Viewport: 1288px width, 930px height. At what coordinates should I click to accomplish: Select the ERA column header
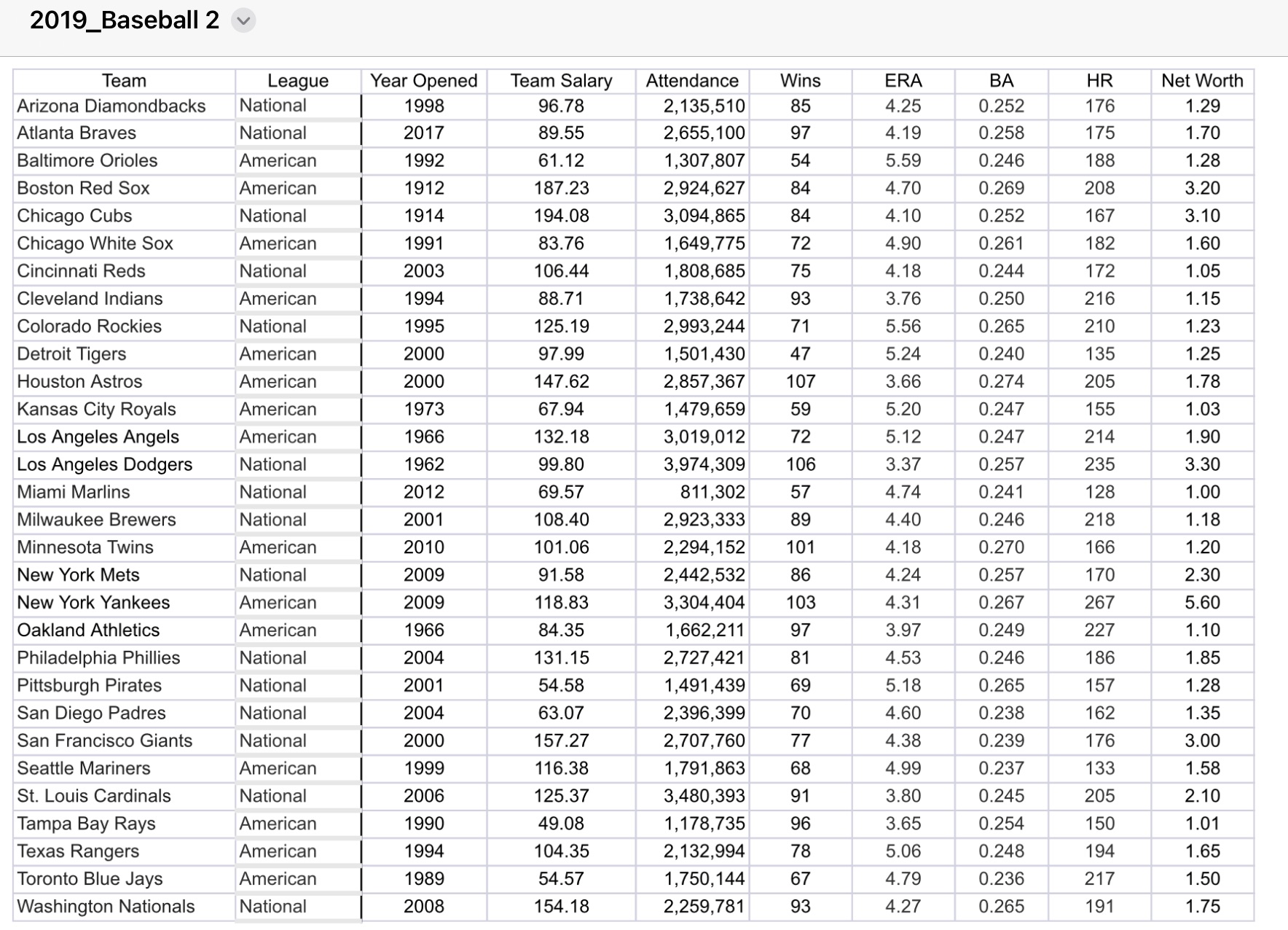903,81
